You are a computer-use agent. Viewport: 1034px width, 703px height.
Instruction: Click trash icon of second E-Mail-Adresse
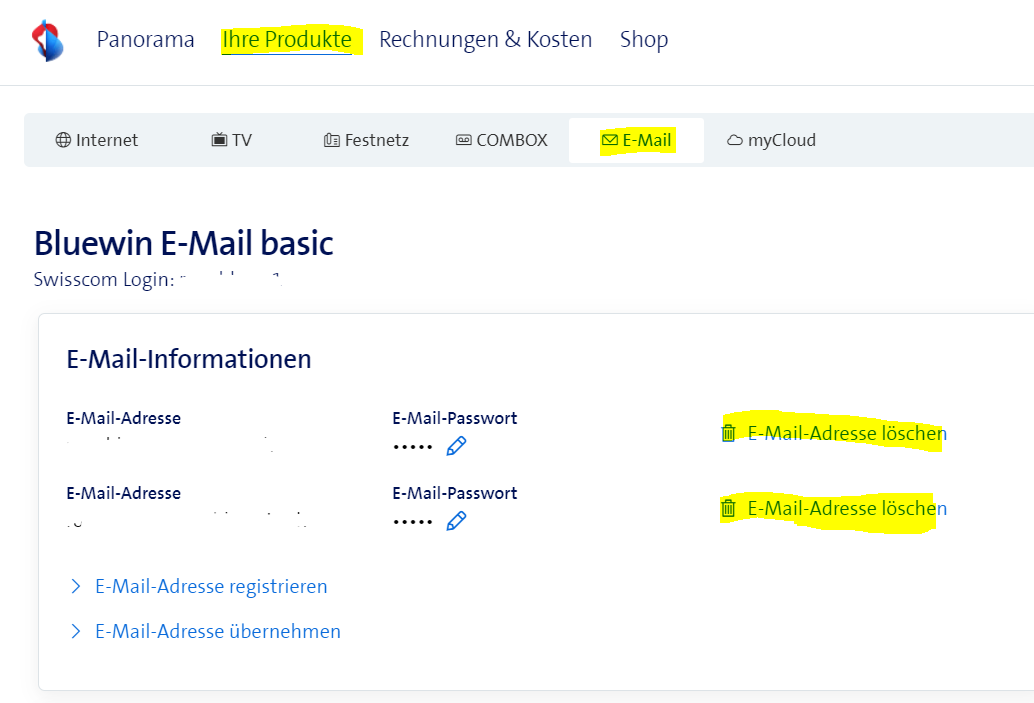tap(728, 508)
